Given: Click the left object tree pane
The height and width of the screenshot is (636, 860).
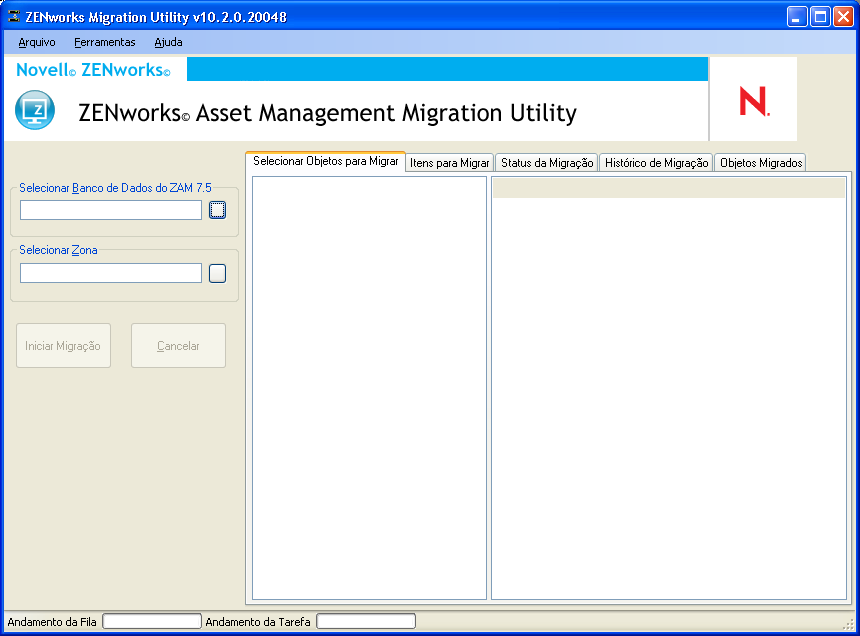Looking at the screenshot, I should [x=369, y=388].
